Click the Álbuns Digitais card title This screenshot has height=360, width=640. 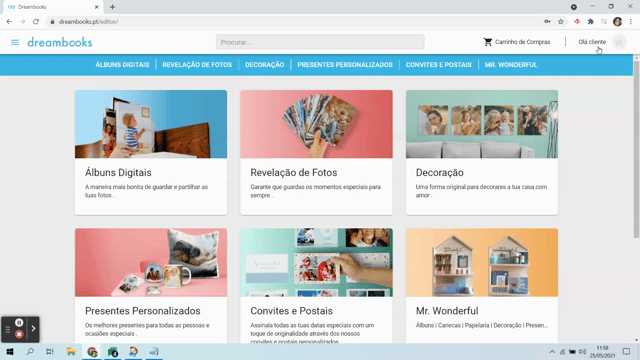point(118,173)
